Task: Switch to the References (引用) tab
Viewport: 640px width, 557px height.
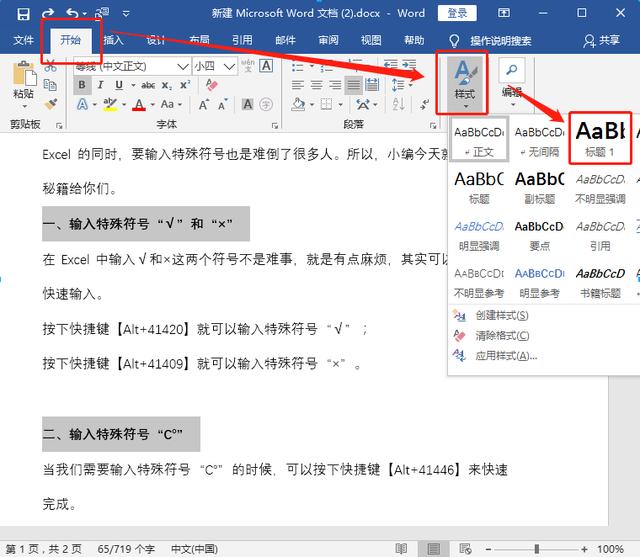Action: [242, 40]
